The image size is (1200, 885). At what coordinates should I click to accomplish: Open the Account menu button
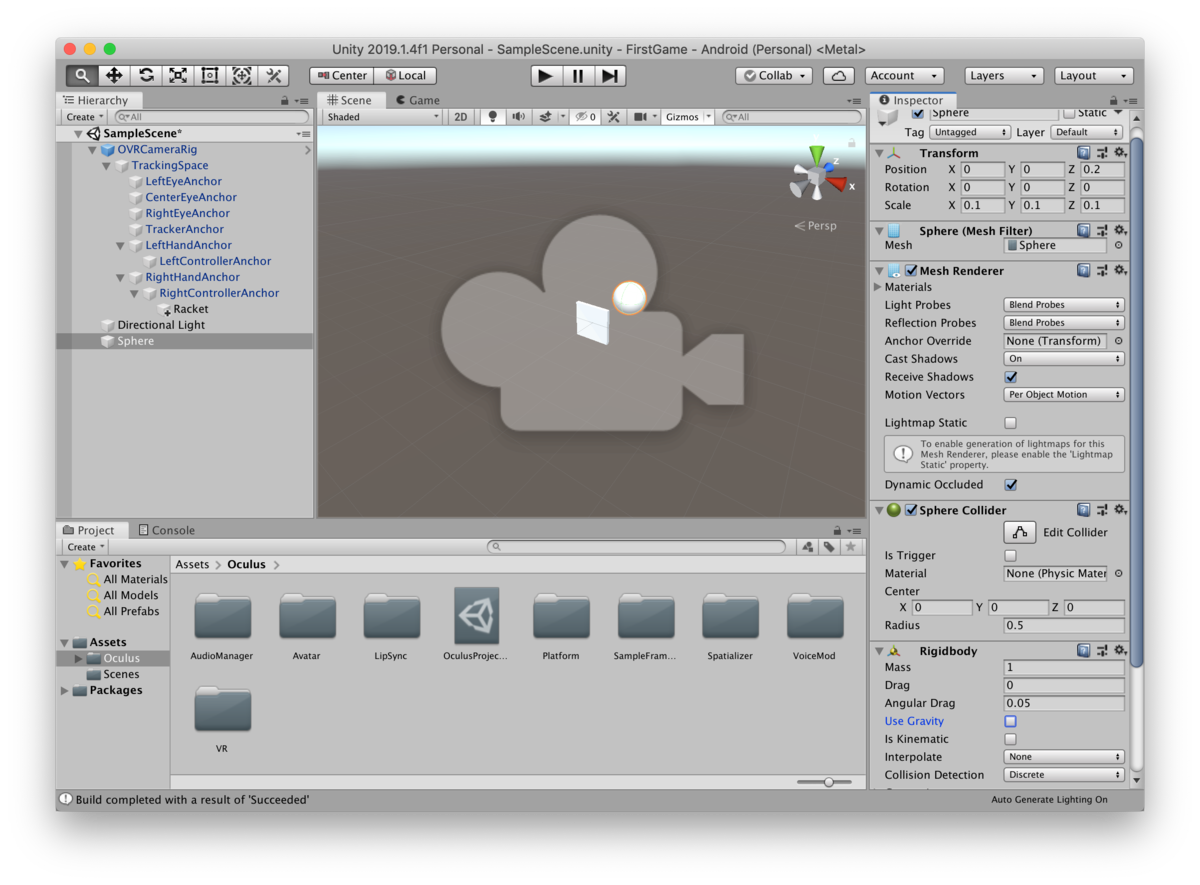(x=905, y=76)
